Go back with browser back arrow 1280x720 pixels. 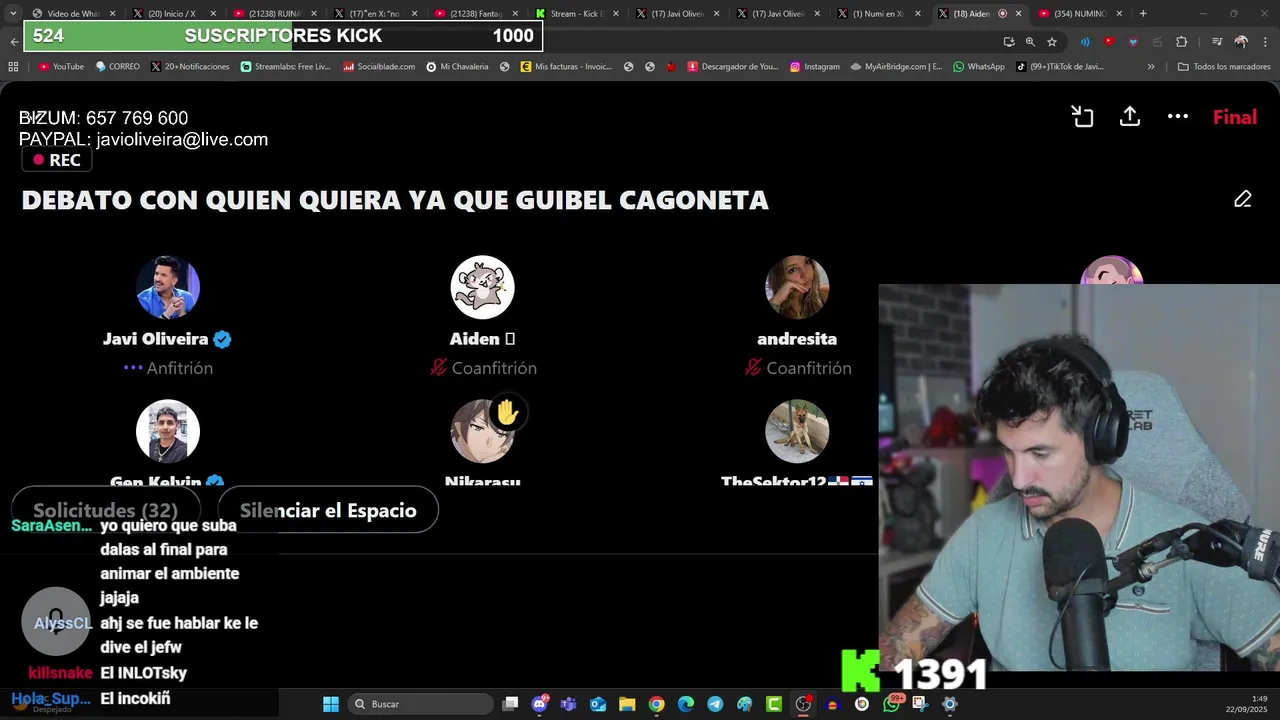click(x=14, y=42)
